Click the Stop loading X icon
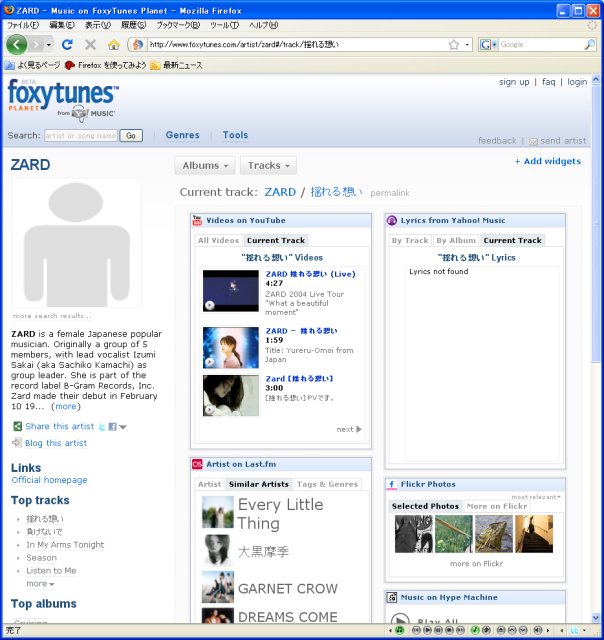The image size is (604, 640). click(x=90, y=44)
